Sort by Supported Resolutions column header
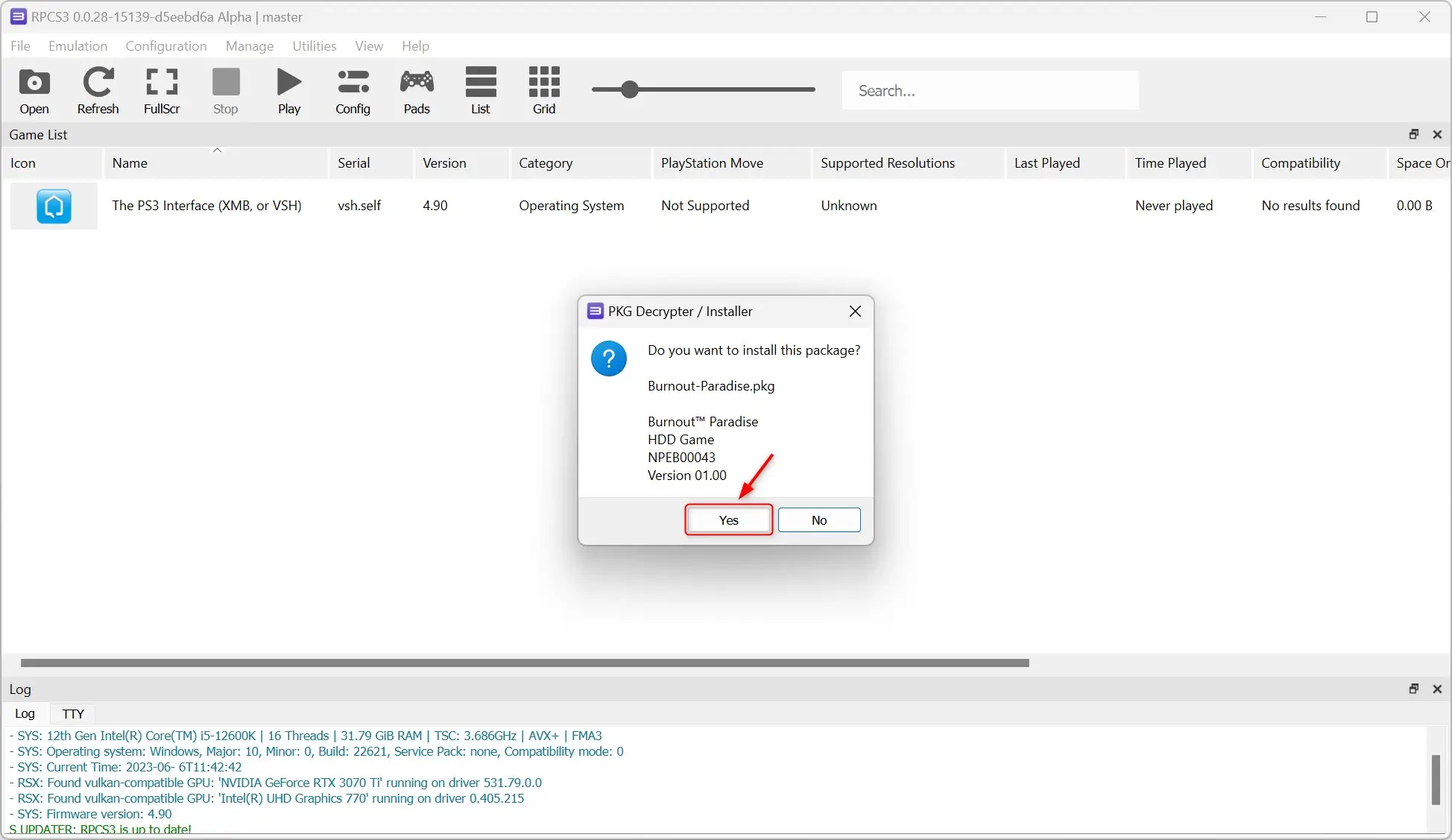Image resolution: width=1452 pixels, height=840 pixels. click(909, 162)
